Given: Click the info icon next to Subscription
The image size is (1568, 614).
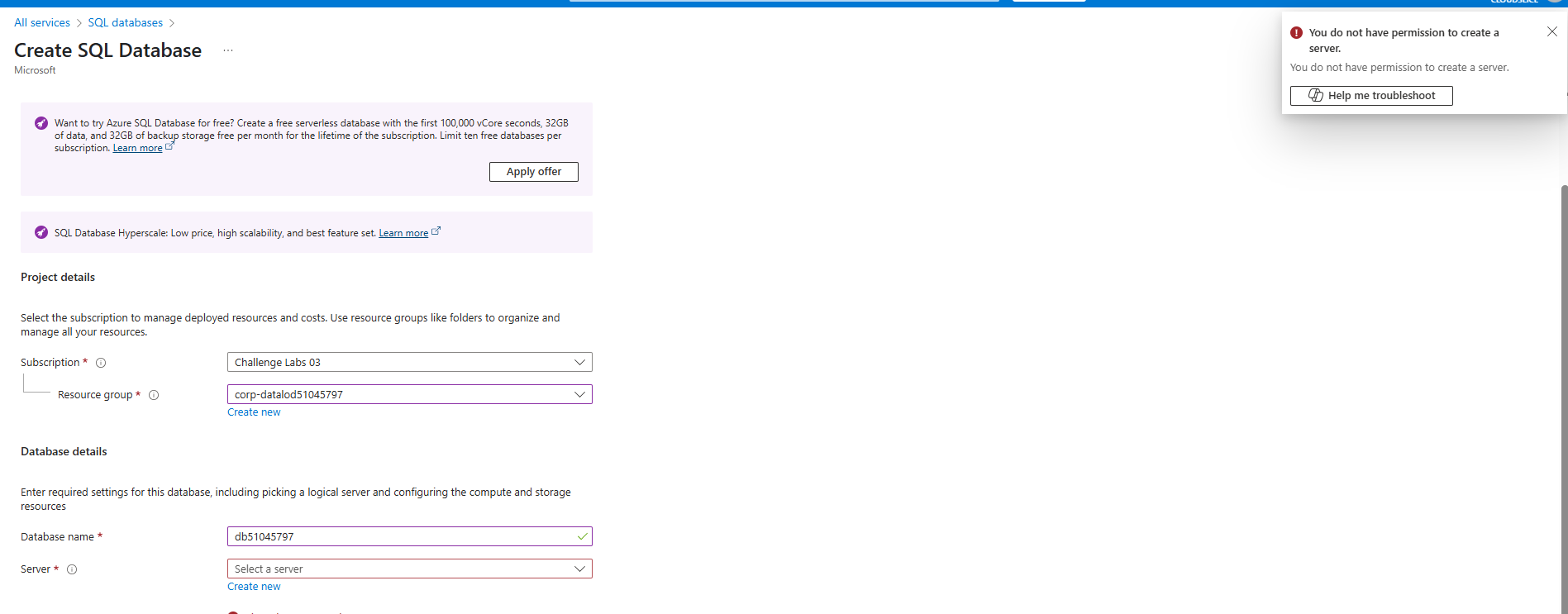Looking at the screenshot, I should pos(101,363).
